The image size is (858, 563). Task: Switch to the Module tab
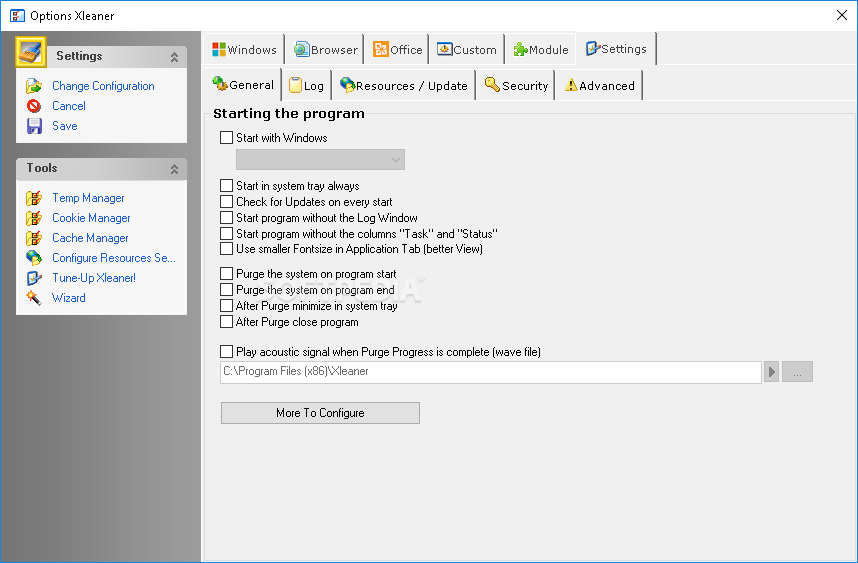(x=541, y=50)
